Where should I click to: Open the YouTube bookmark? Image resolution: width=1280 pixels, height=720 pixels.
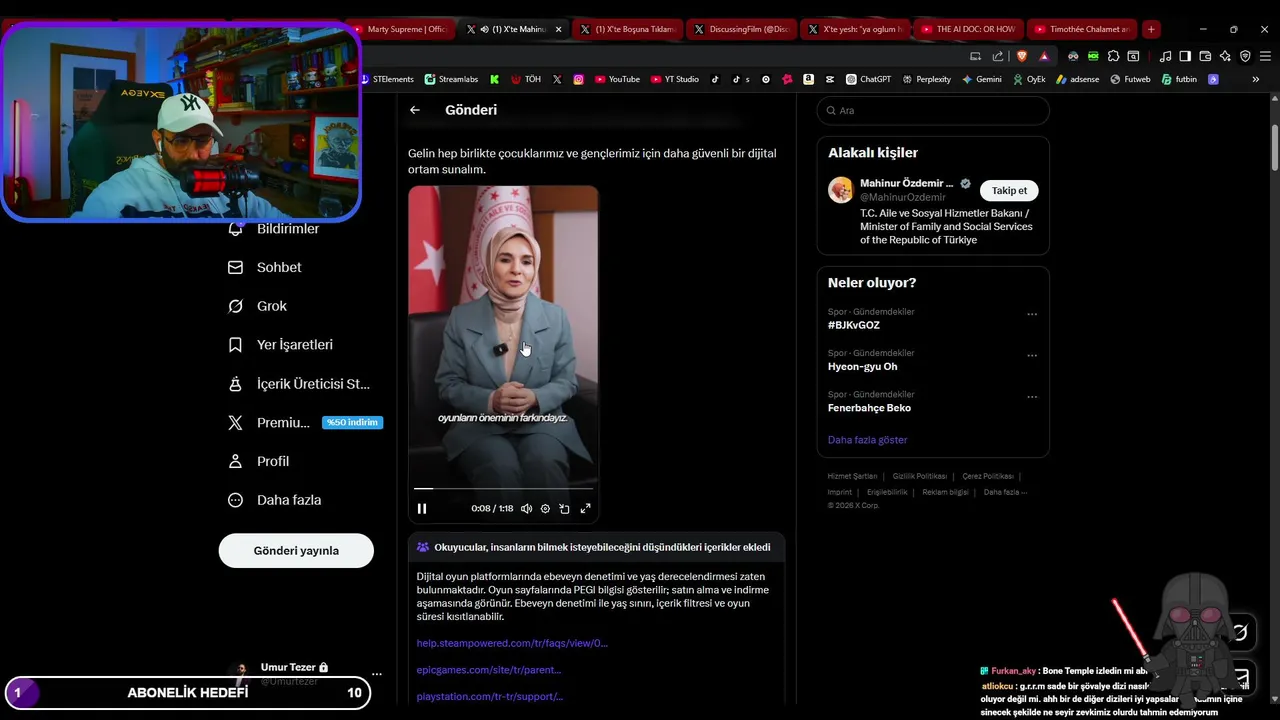point(617,79)
